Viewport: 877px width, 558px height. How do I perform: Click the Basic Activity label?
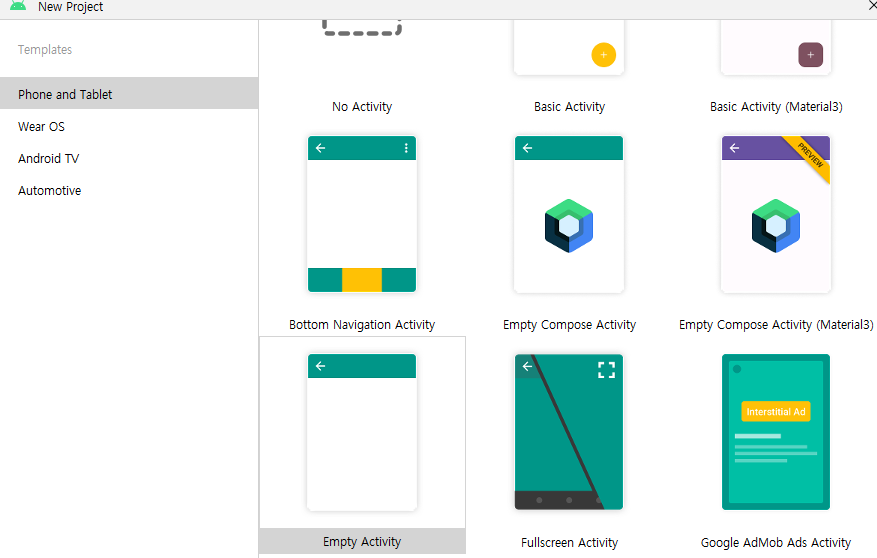569,106
